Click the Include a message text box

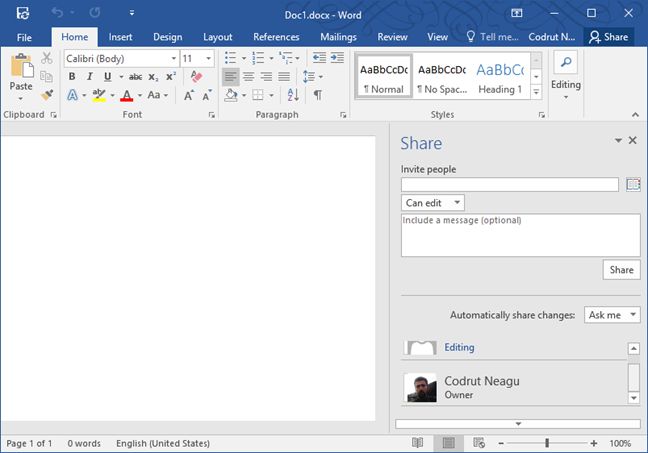[x=521, y=235]
